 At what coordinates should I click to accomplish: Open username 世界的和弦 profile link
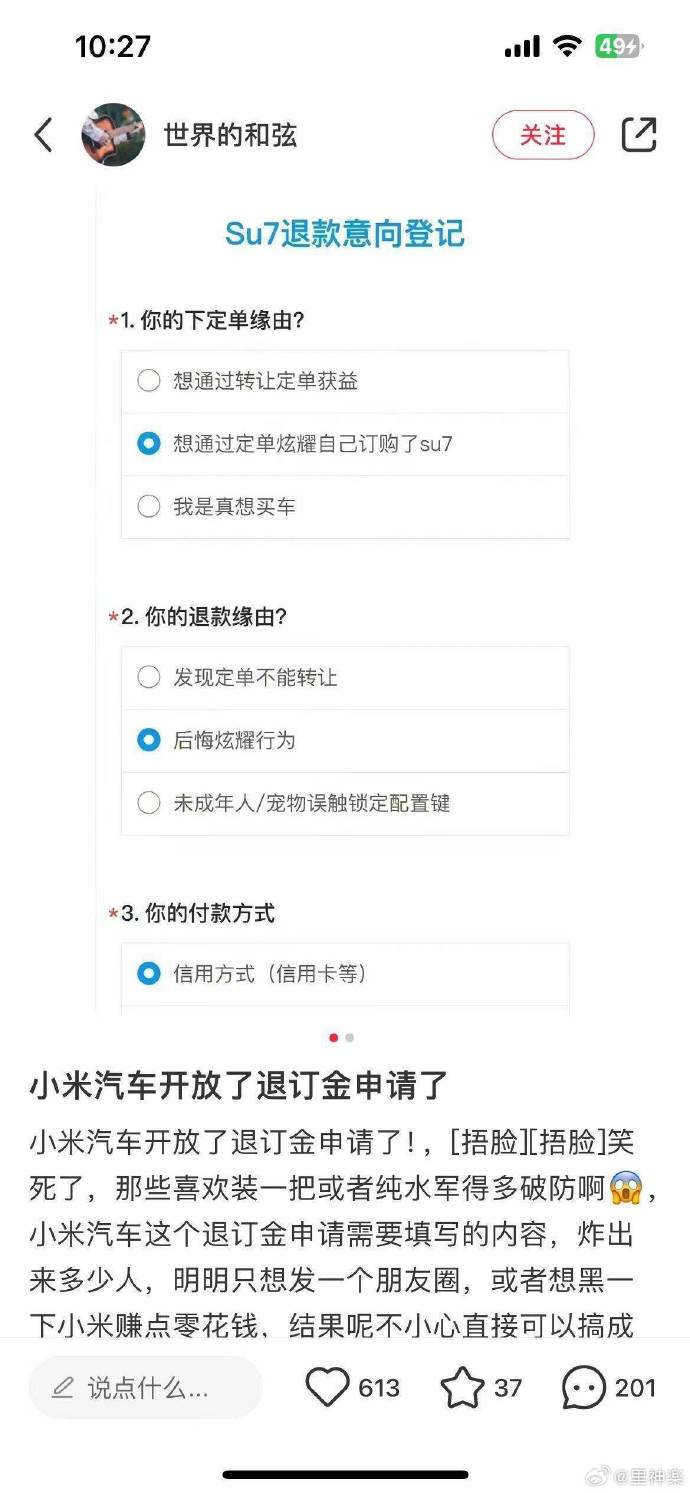[x=230, y=135]
